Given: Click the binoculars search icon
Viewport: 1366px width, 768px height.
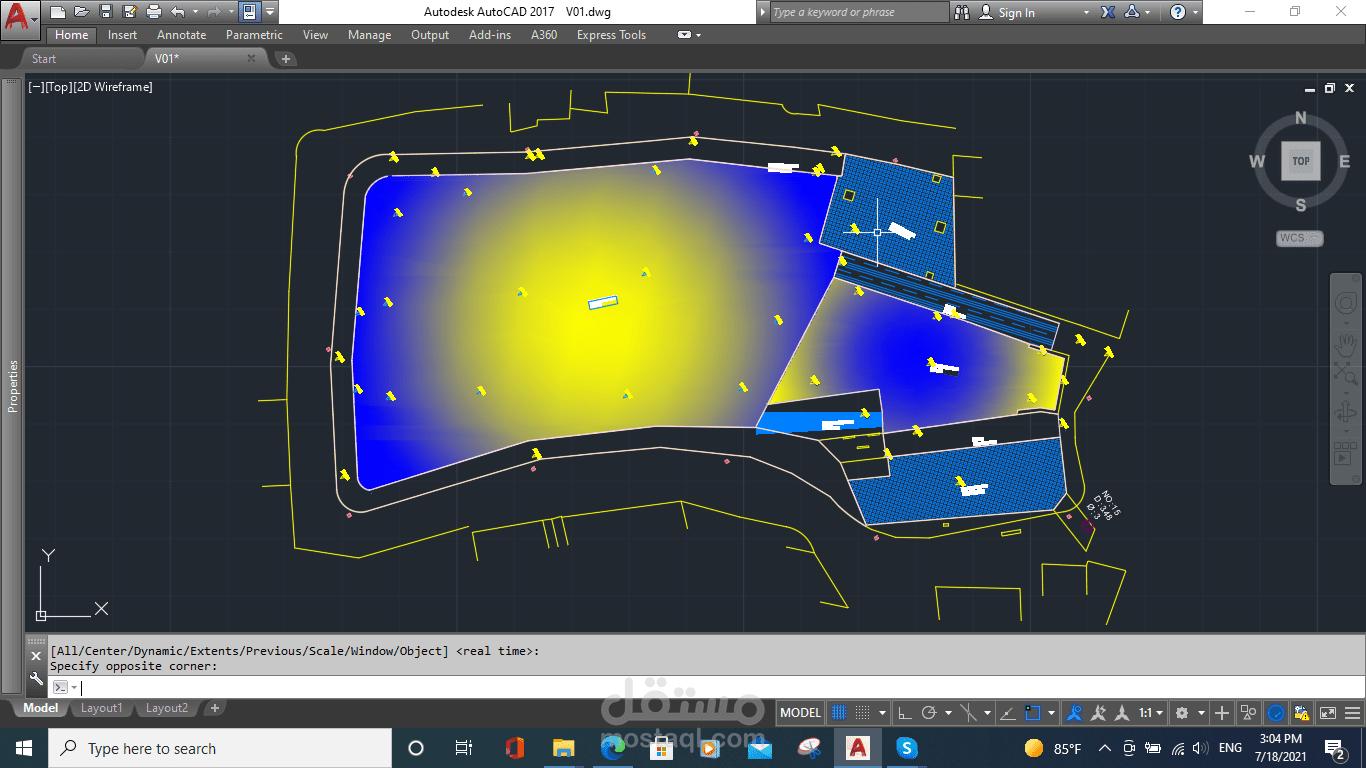Looking at the screenshot, I should click(962, 12).
